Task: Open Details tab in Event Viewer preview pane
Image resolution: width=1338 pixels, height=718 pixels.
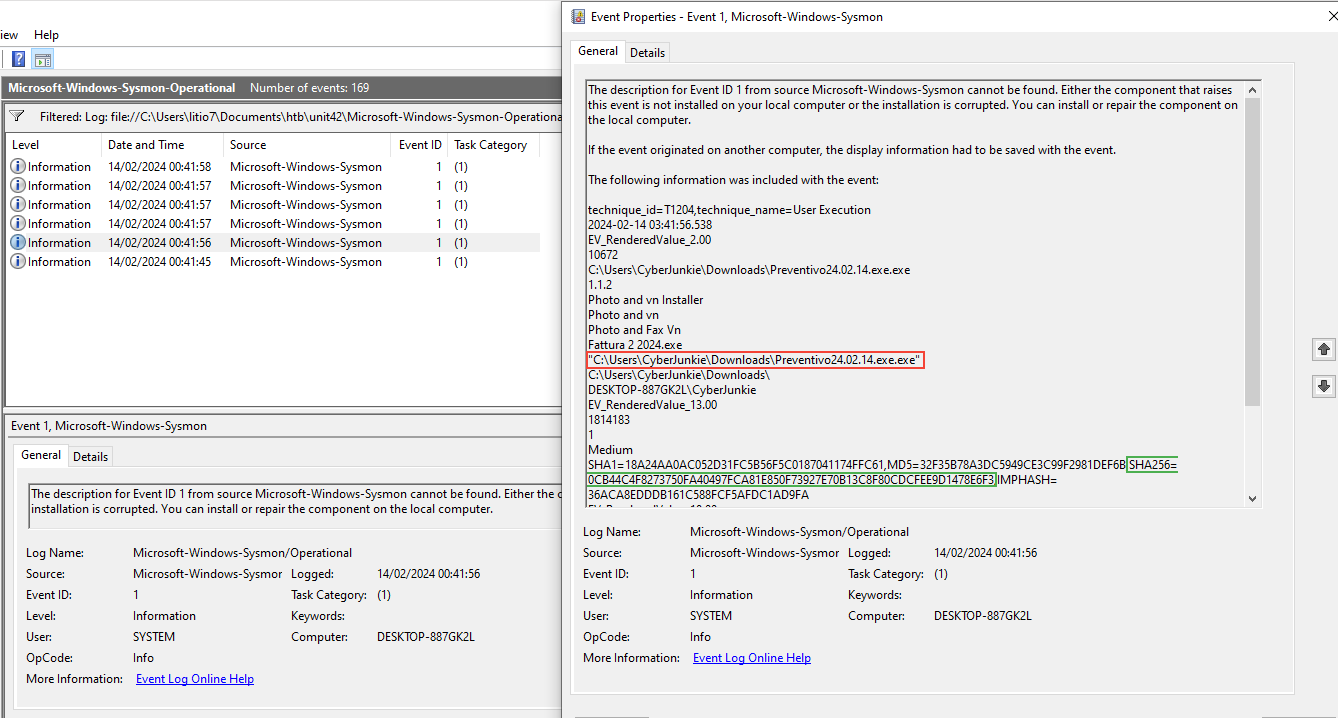Action: tap(90, 457)
